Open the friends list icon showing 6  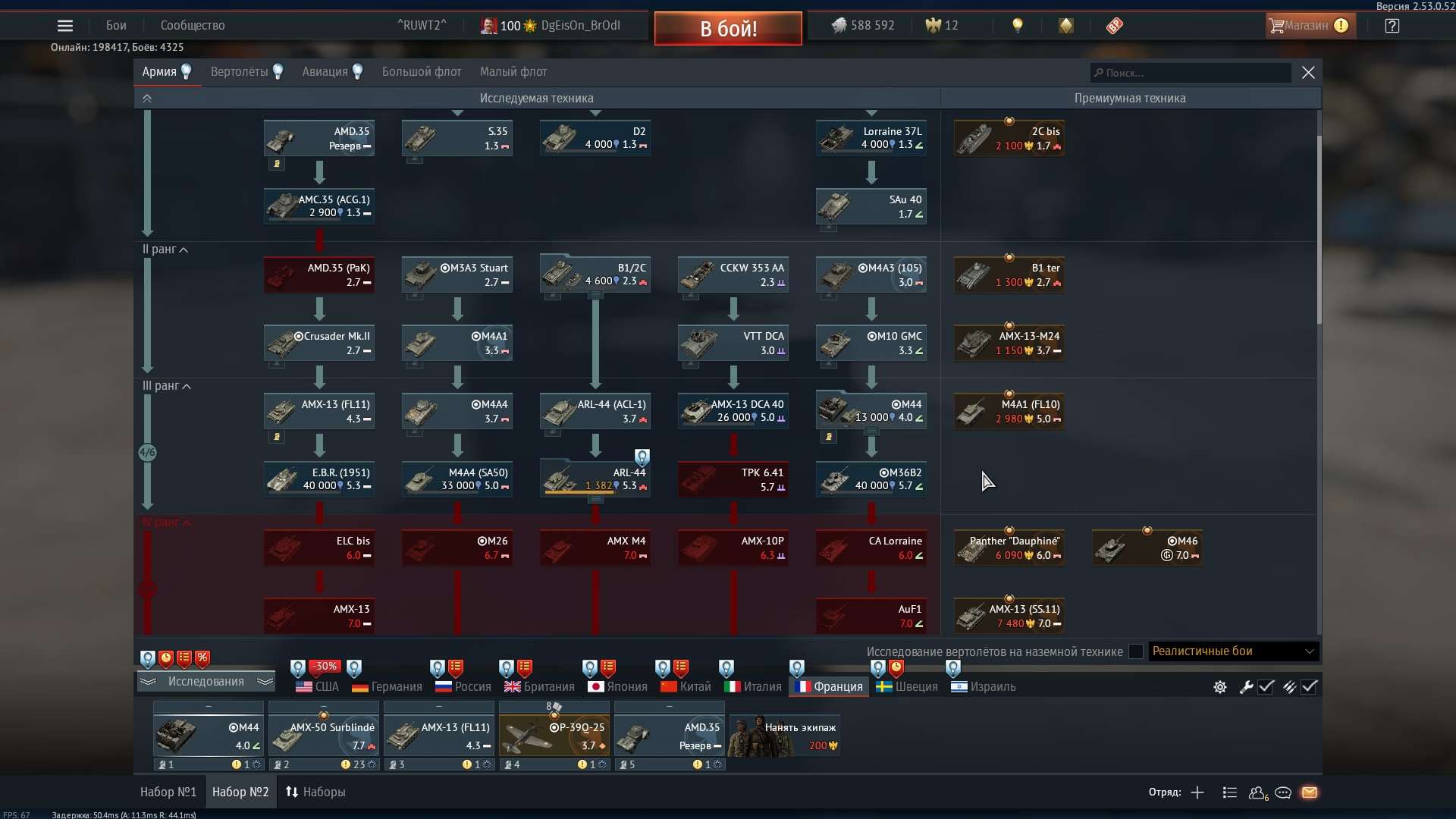1257,792
